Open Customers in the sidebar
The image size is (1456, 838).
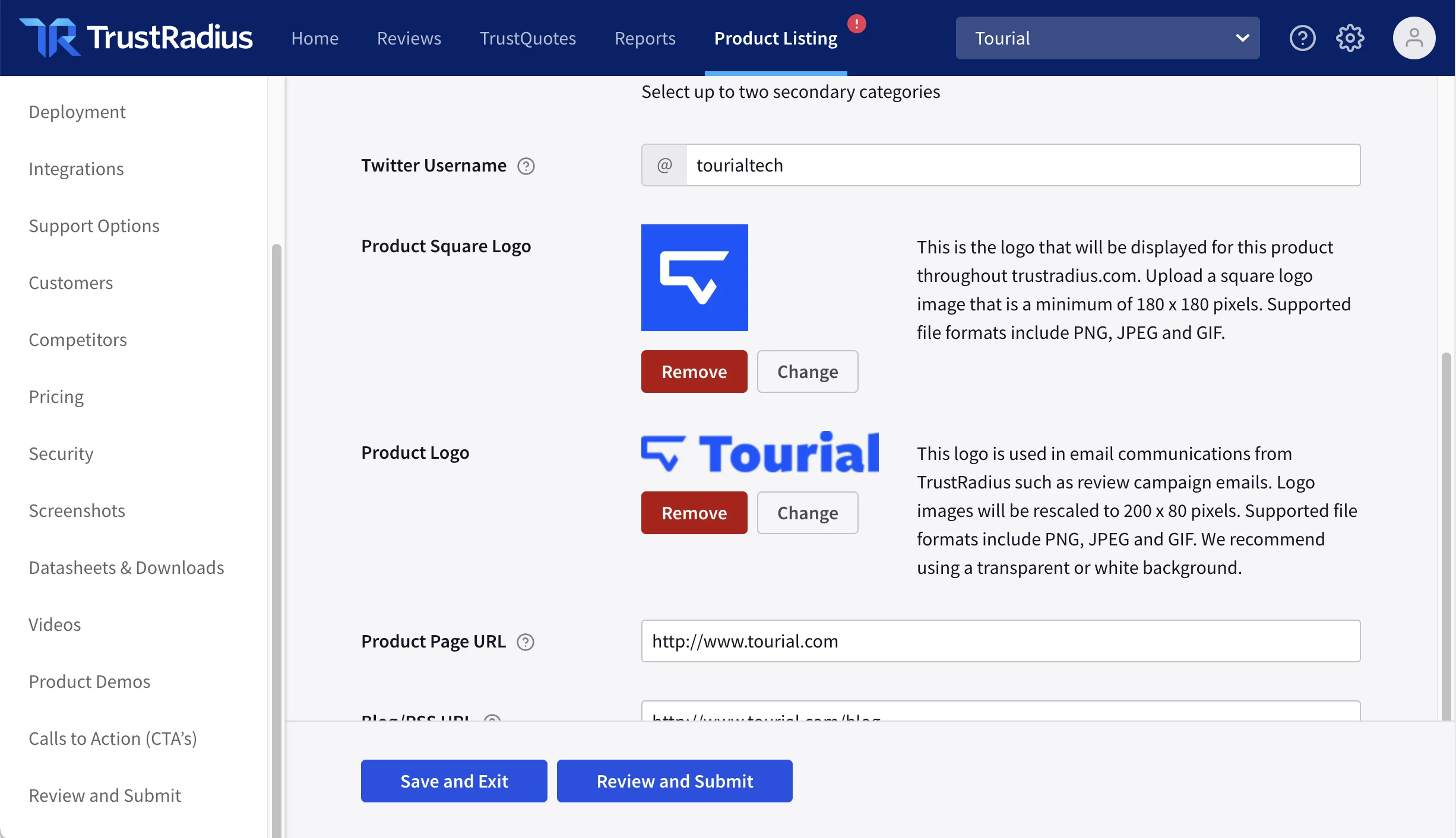[71, 282]
